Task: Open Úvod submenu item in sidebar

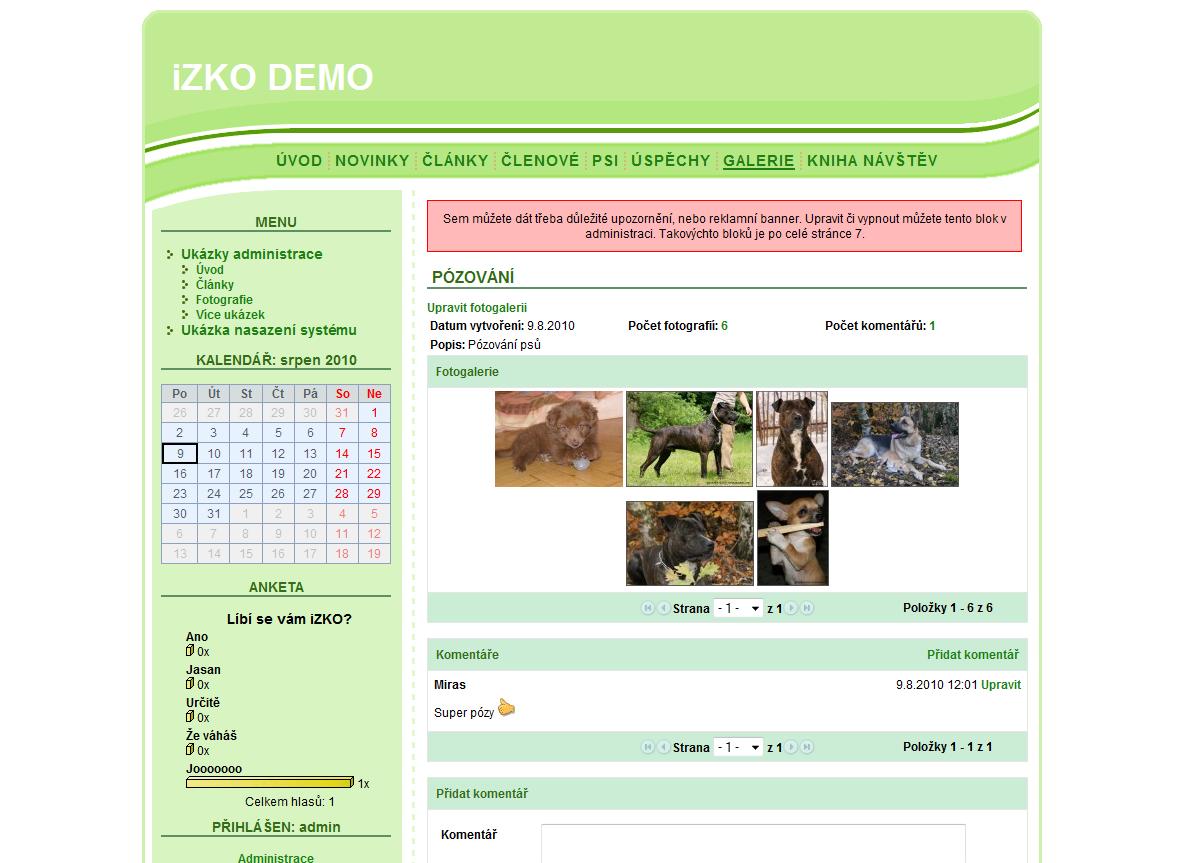Action: pos(210,270)
